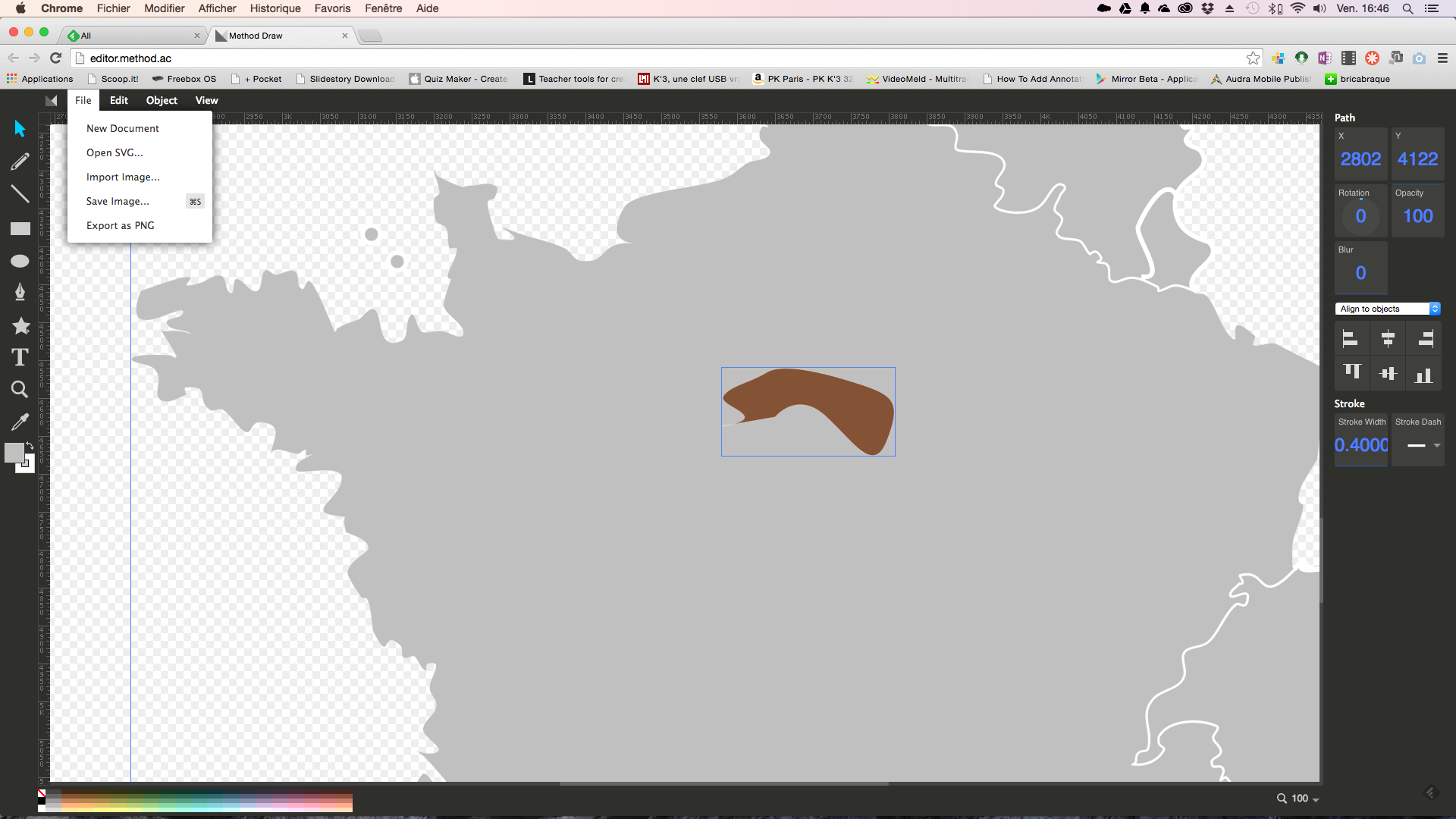The image size is (1456, 819).
Task: Open the Edit menu
Action: tap(119, 100)
